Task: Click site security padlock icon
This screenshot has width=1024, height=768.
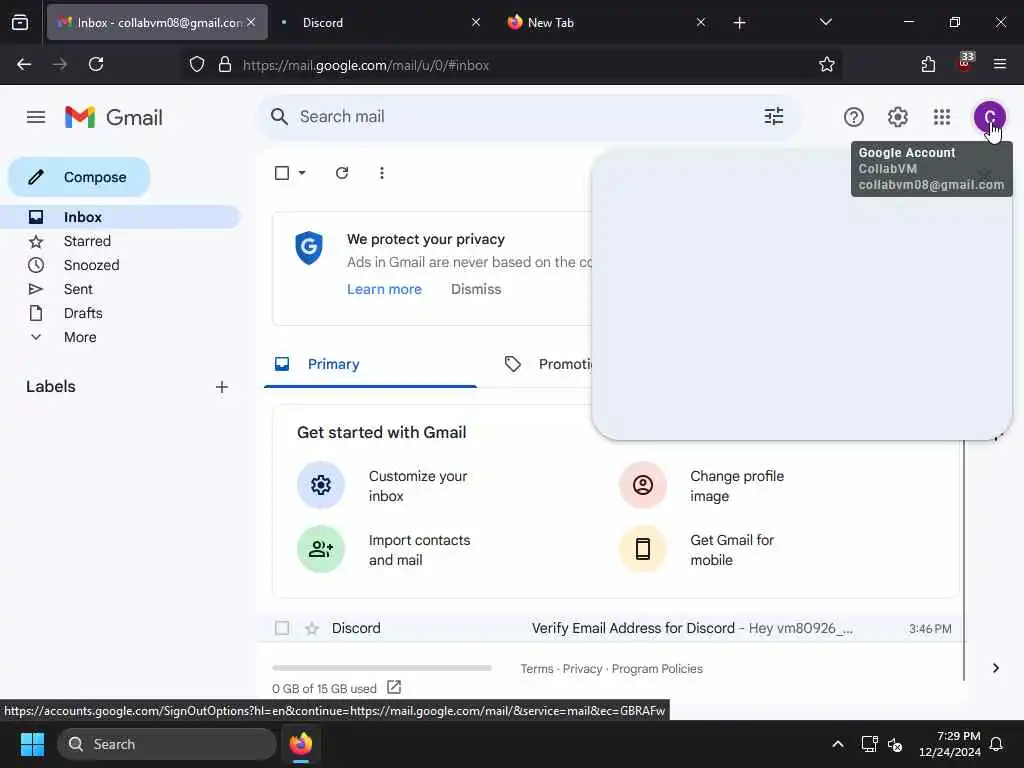Action: 225,65
